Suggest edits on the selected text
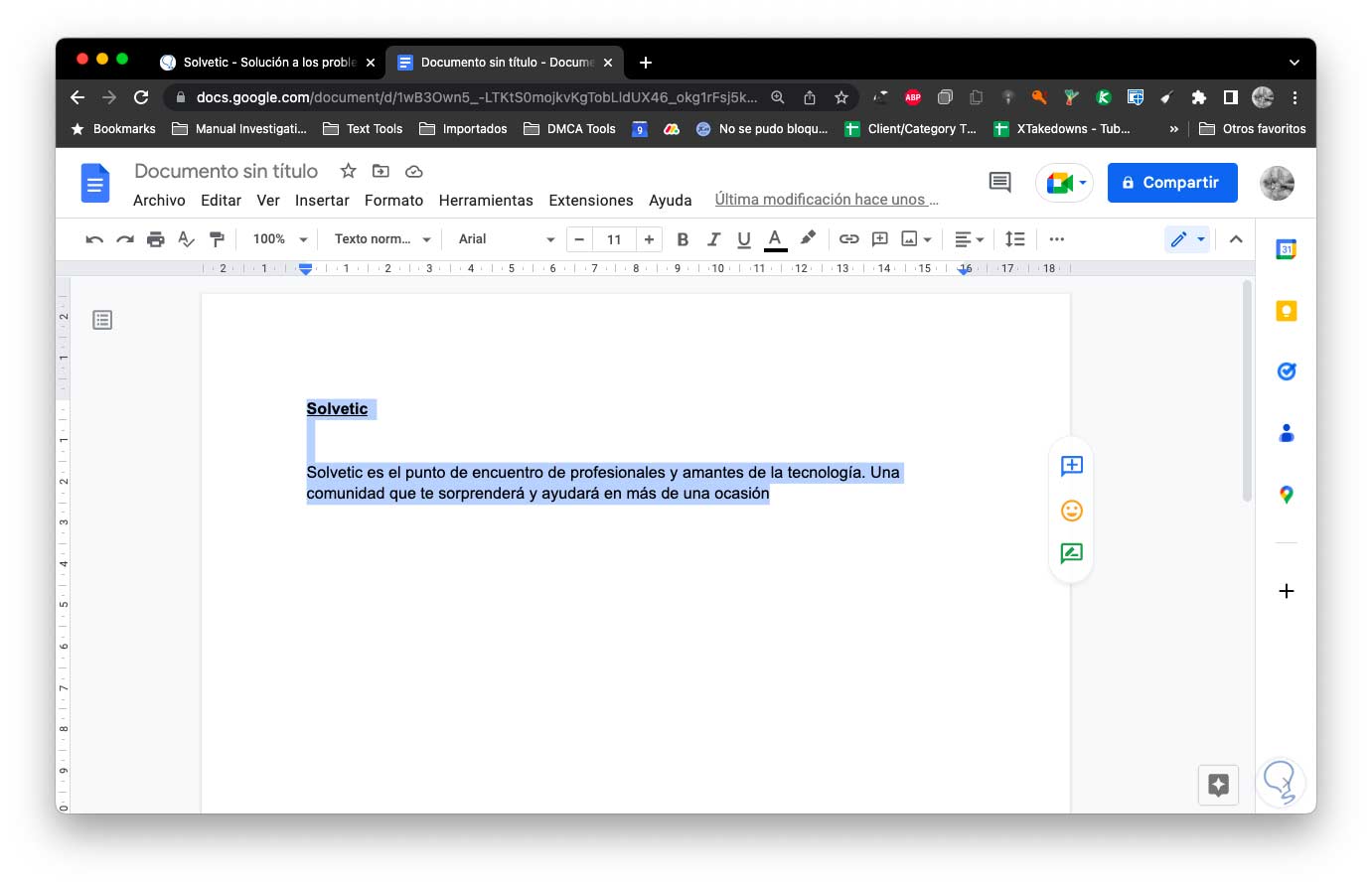This screenshot has height=887, width=1372. pos(1071,554)
